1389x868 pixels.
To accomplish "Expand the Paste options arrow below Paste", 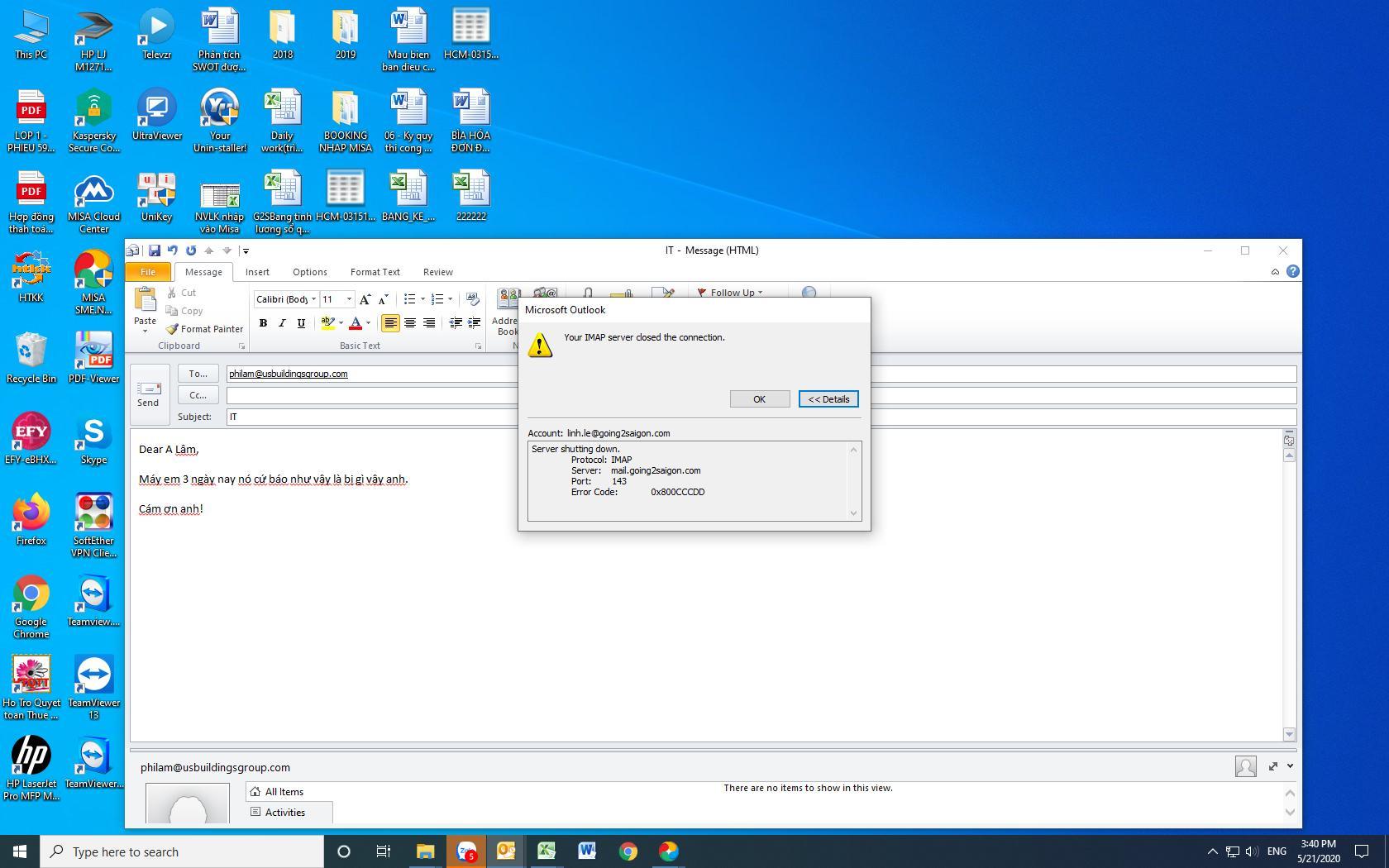I will [x=146, y=331].
